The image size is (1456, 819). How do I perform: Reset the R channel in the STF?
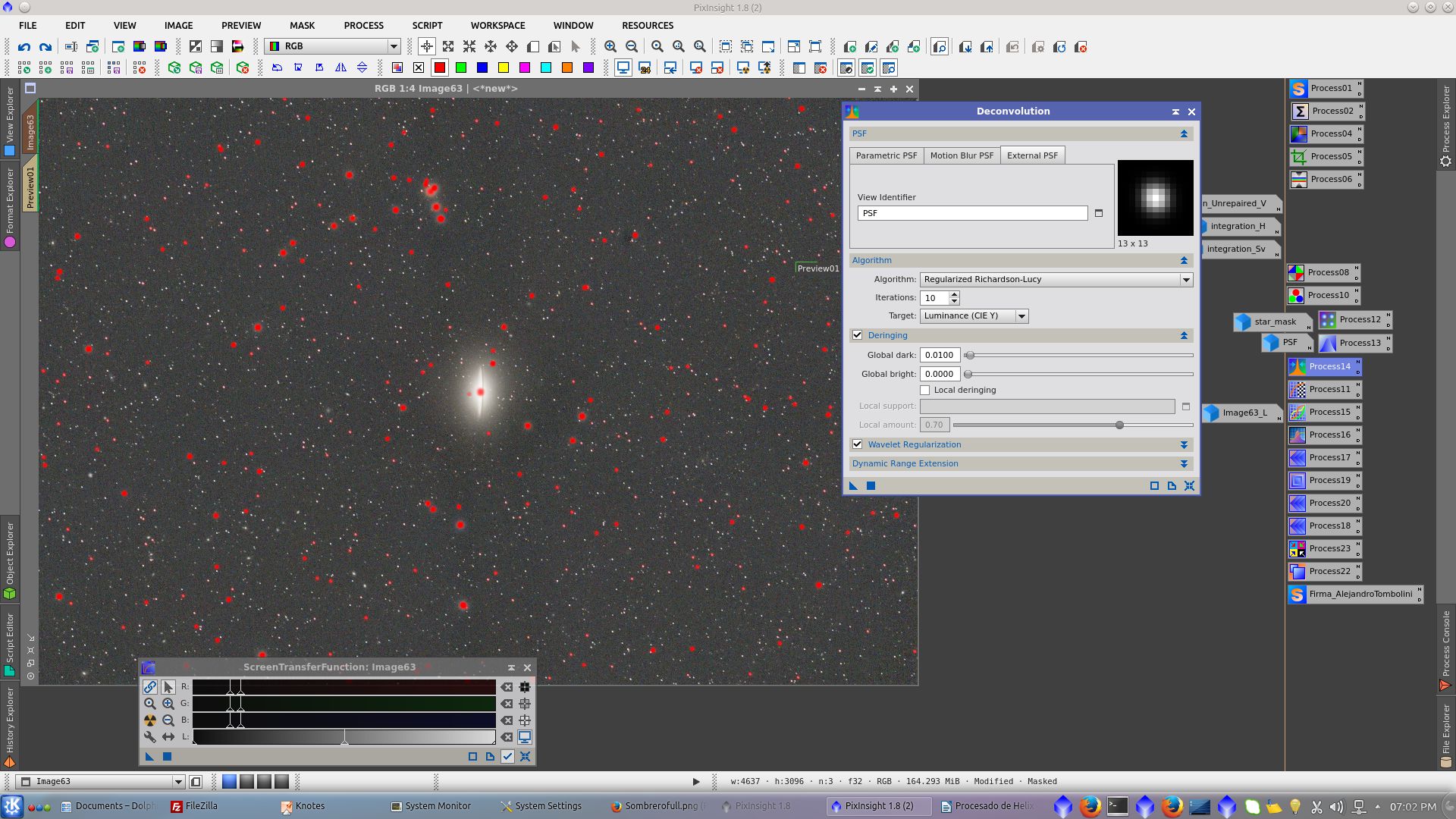click(507, 687)
